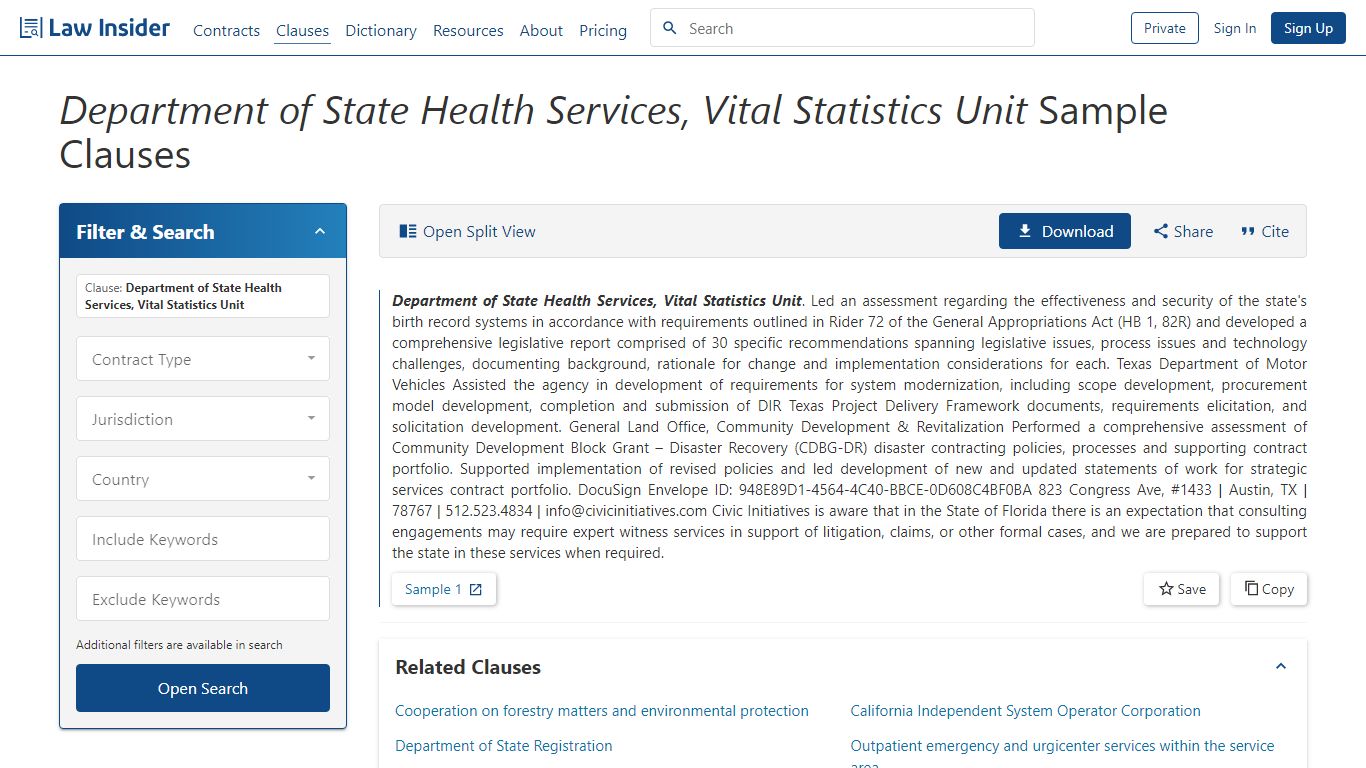Click the page title heading
Image resolution: width=1366 pixels, height=768 pixels.
[613, 132]
